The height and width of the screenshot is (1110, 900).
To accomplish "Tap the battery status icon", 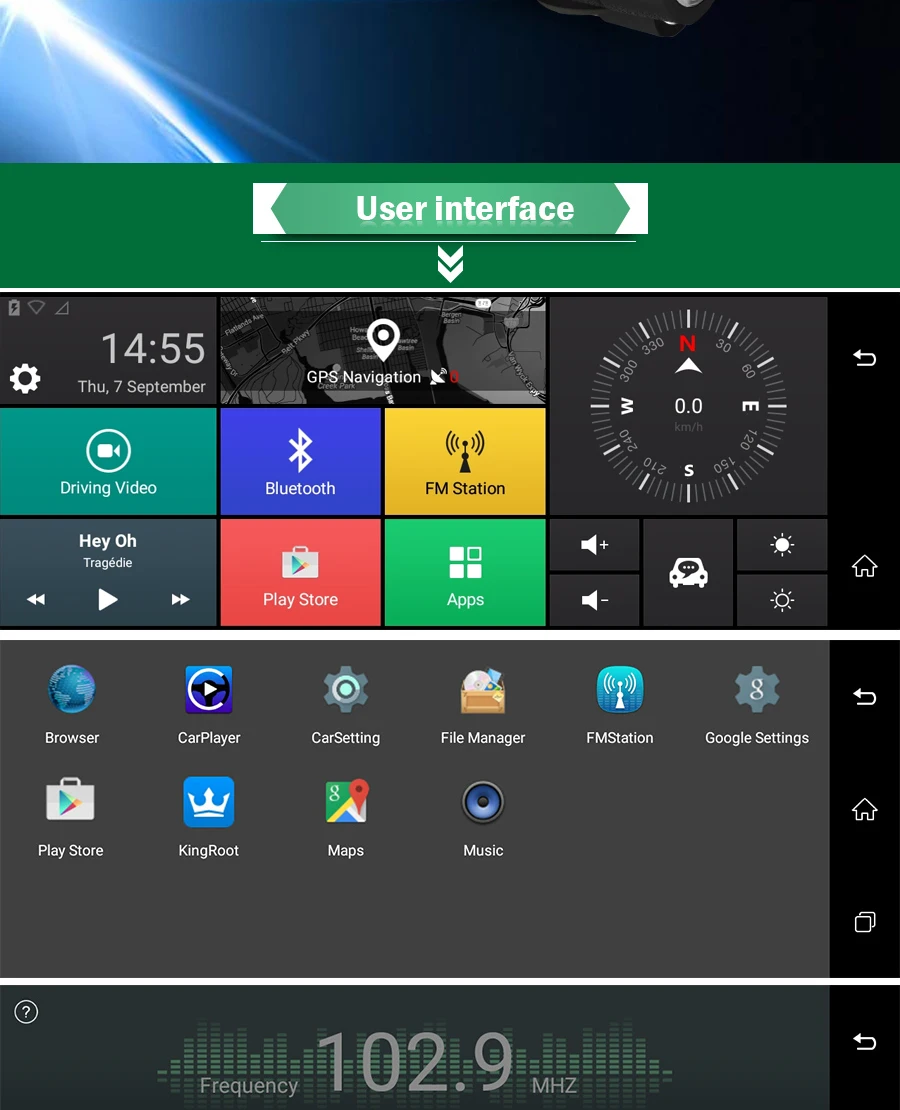I will 14,307.
